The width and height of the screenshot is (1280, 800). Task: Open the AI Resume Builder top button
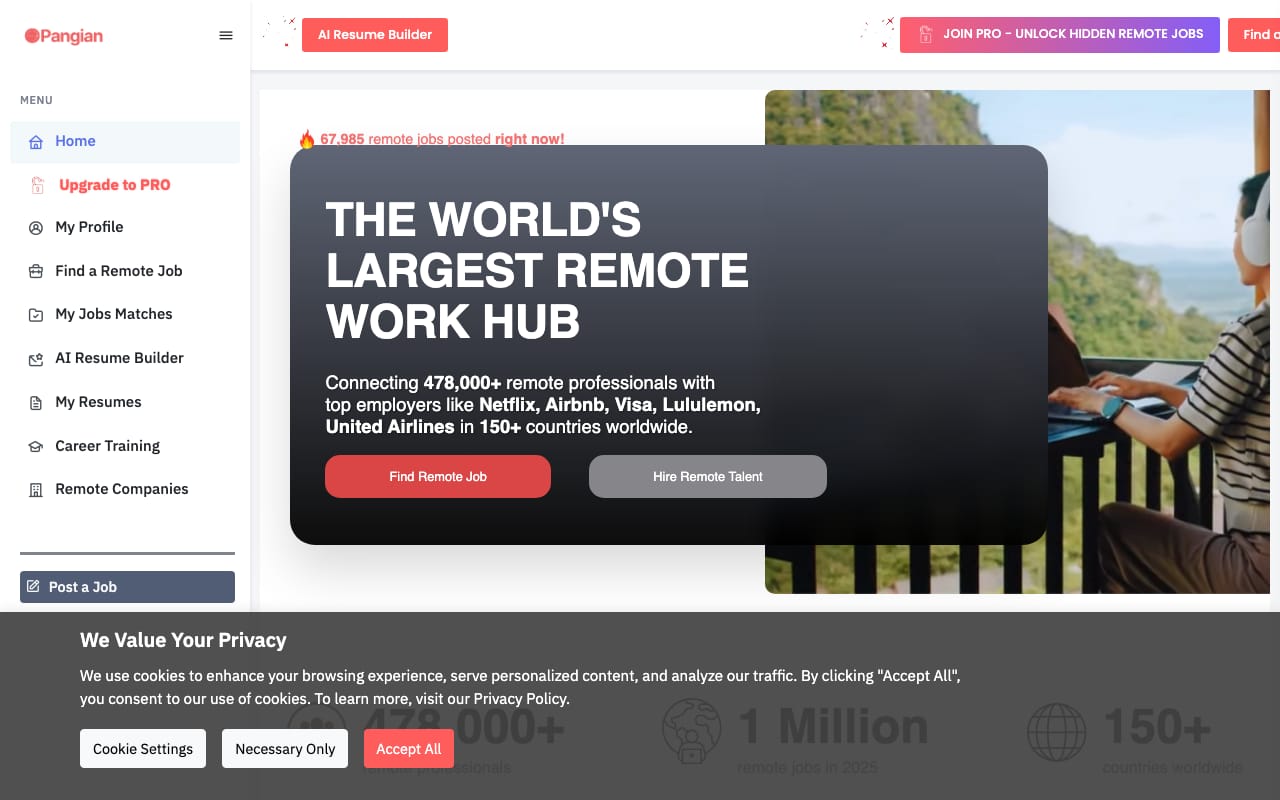tap(375, 34)
